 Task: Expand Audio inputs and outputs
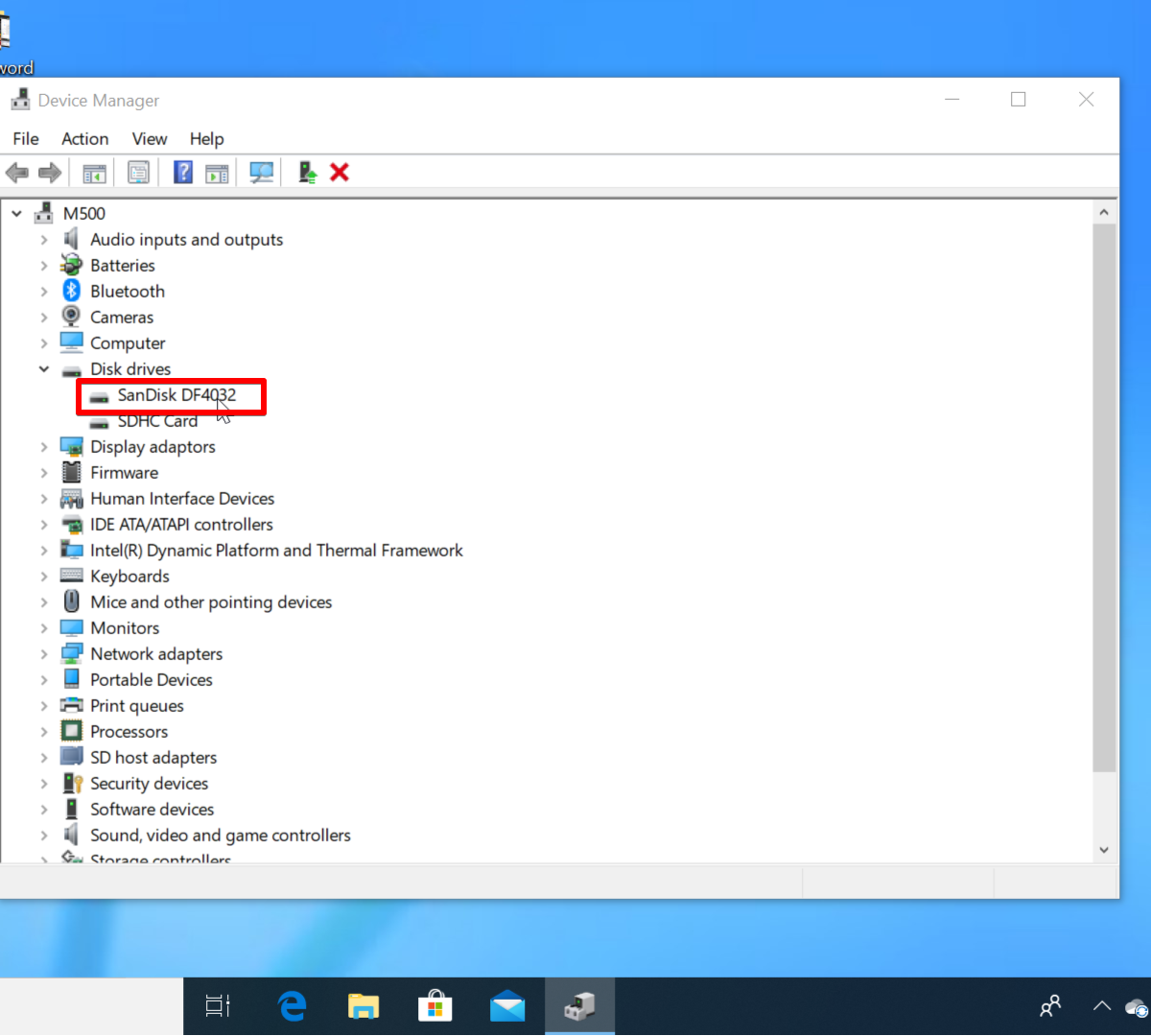(44, 240)
